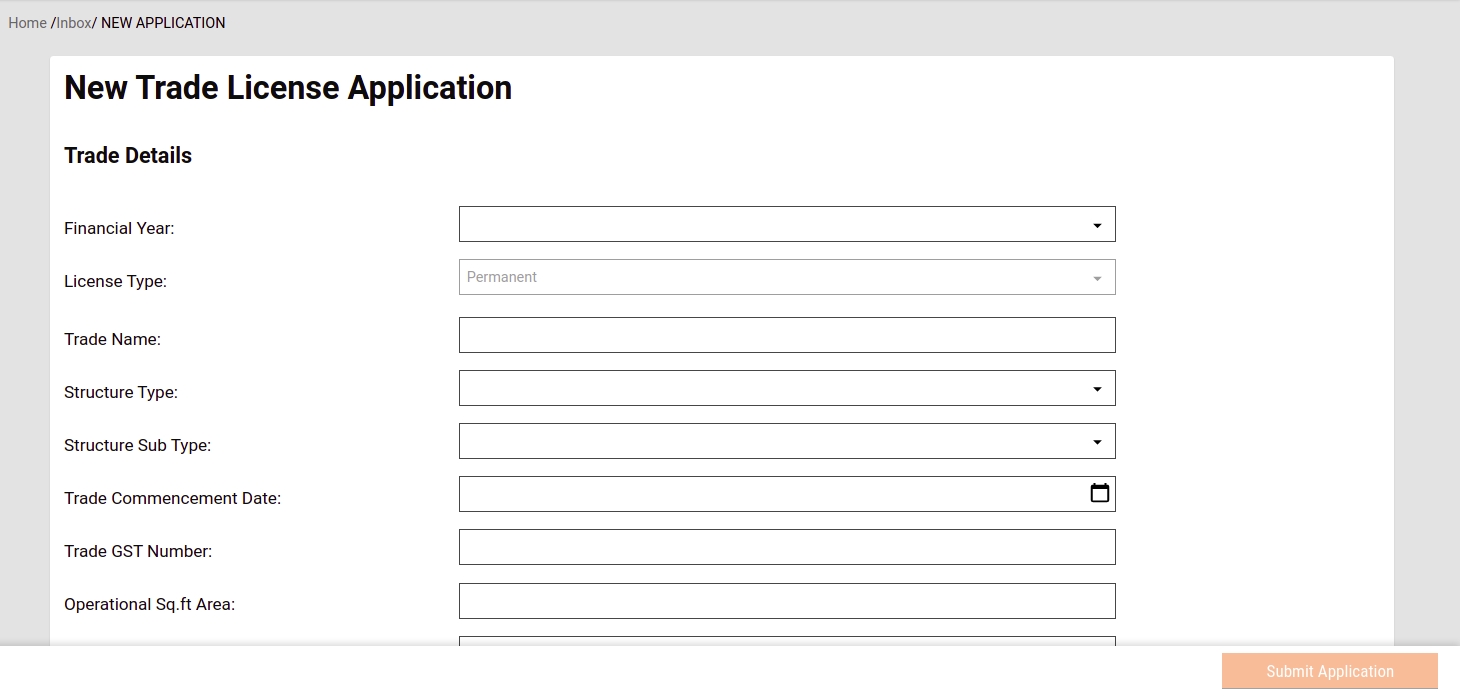Screen dimensions: 1460x696
Task: Click the Trade GST Number input box
Action: pyautogui.click(x=786, y=547)
